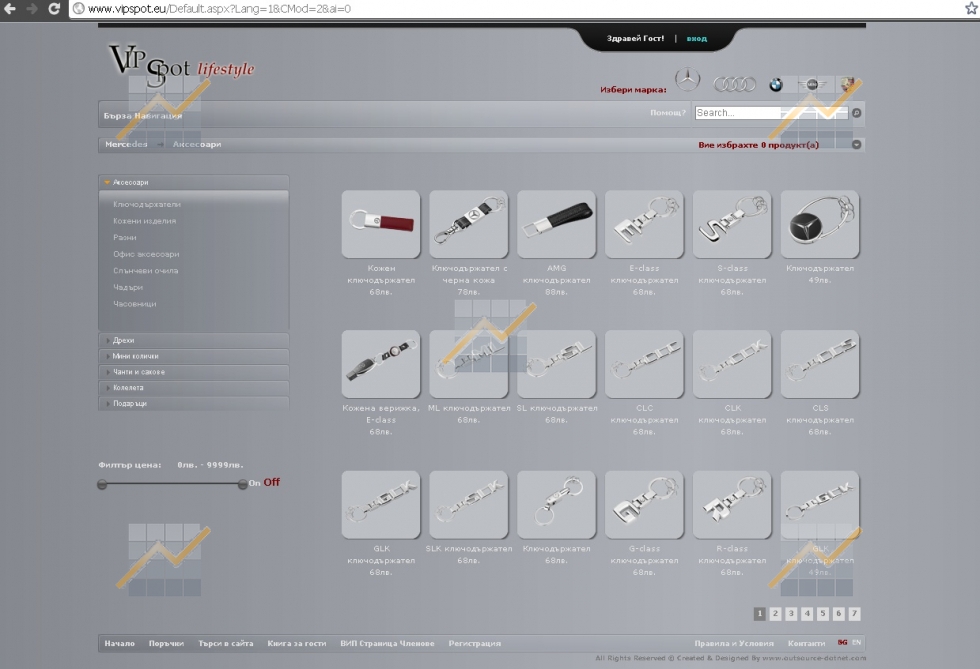Go to results page 2

click(x=775, y=614)
